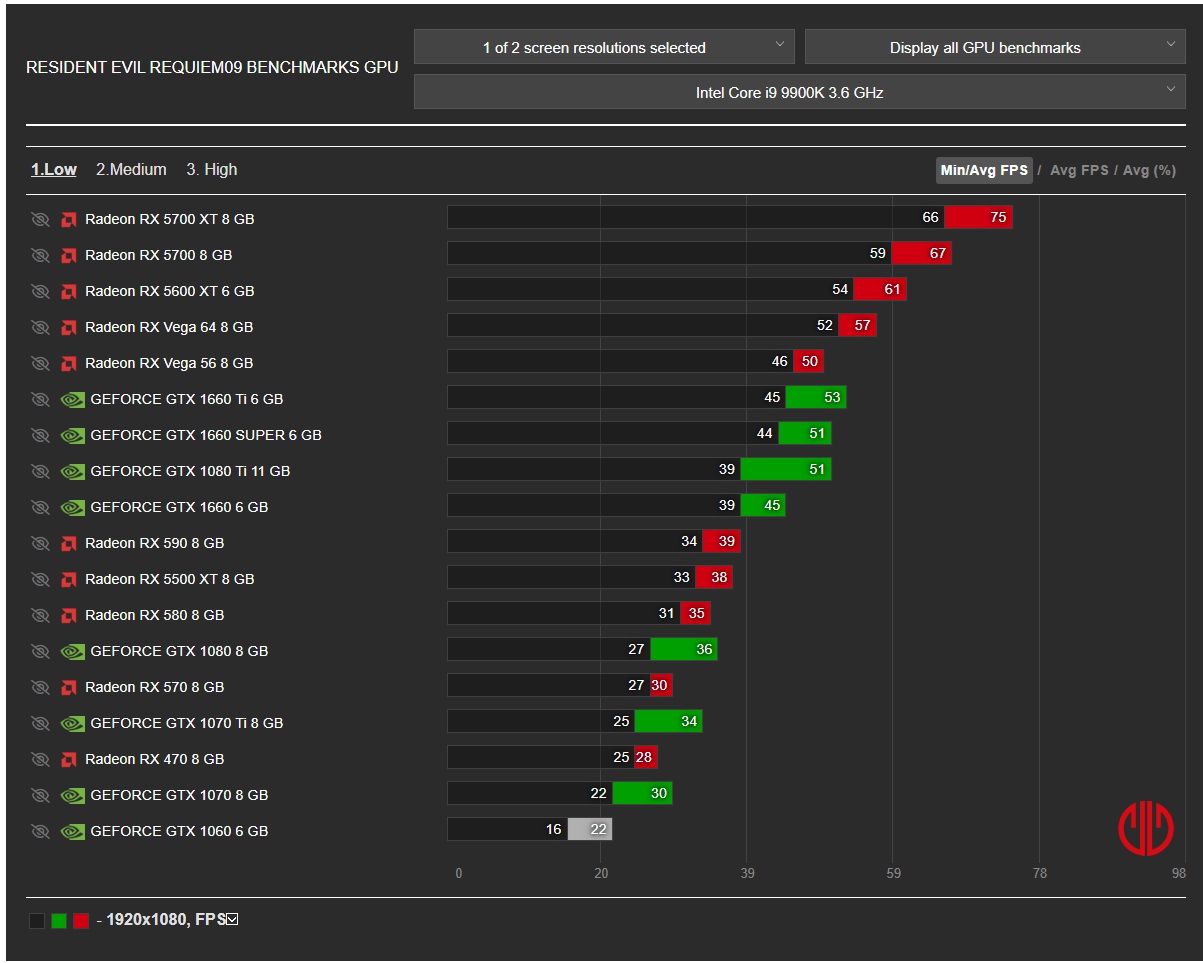The width and height of the screenshot is (1203, 963).
Task: Click the green legend color swatch
Action: pos(59,921)
